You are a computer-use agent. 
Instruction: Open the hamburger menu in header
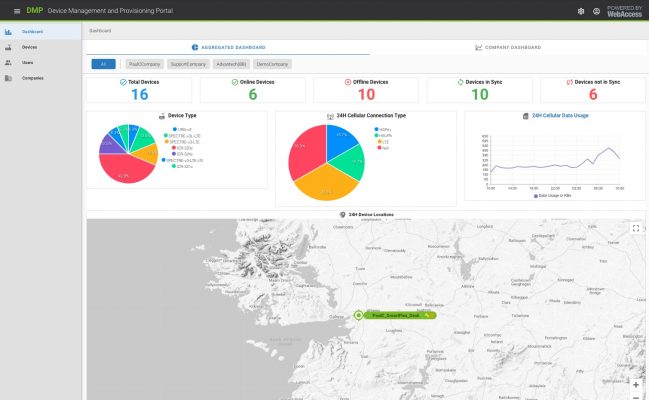point(17,11)
